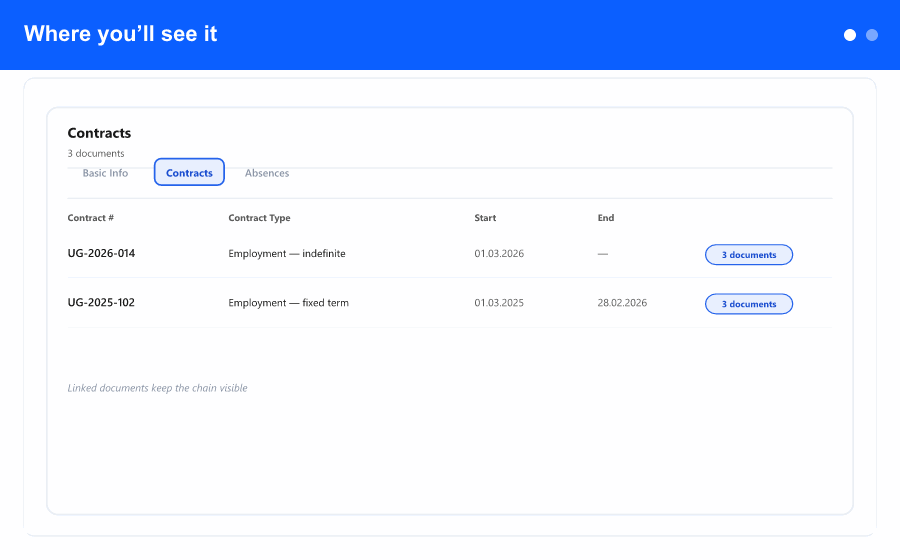Click start date 01.03.2025

499,303
